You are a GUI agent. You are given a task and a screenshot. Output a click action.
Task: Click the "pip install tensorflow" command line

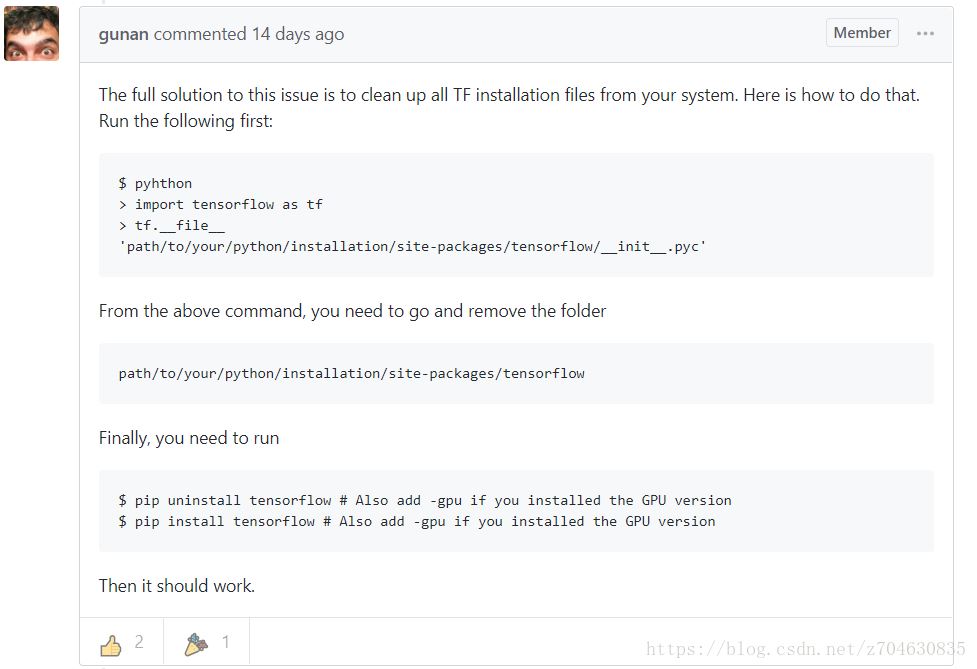417,521
